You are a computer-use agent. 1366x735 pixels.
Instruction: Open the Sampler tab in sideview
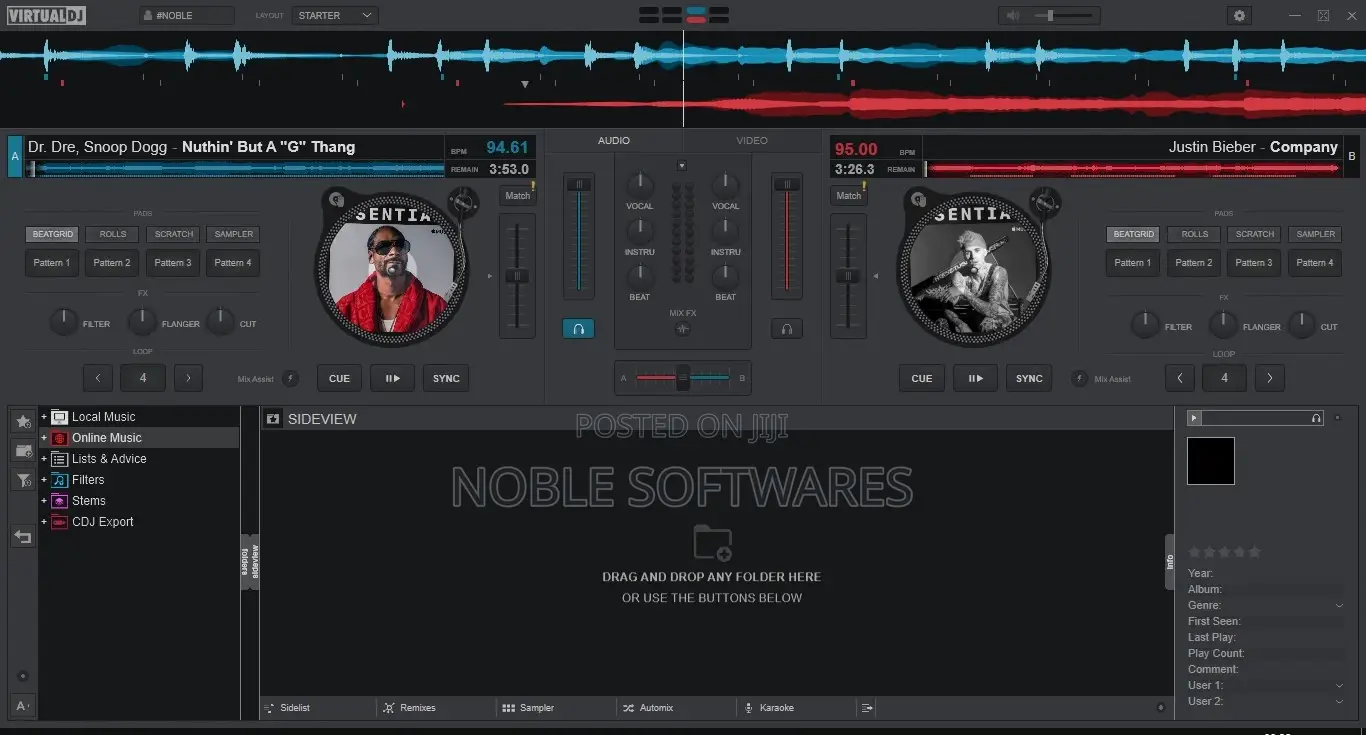(x=529, y=707)
